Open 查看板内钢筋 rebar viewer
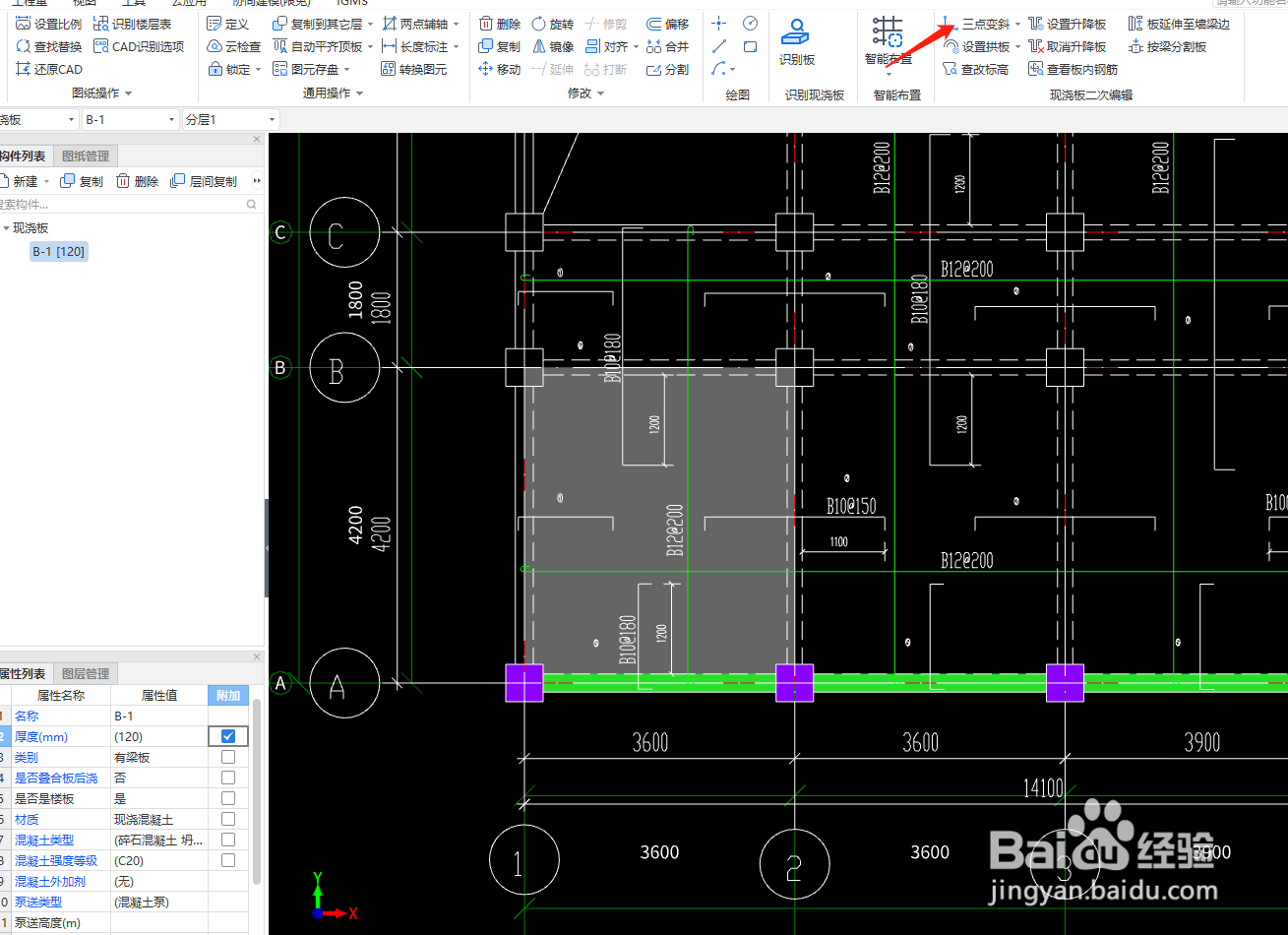The image size is (1288, 935). [x=1073, y=69]
